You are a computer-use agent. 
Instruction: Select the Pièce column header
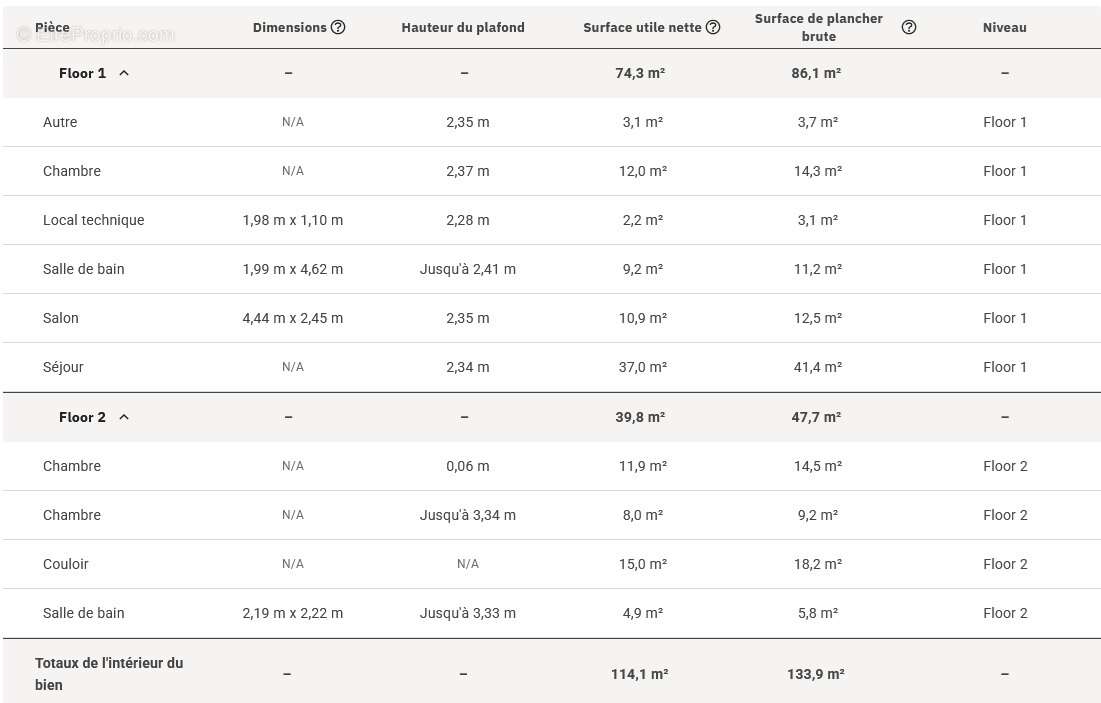(x=53, y=27)
